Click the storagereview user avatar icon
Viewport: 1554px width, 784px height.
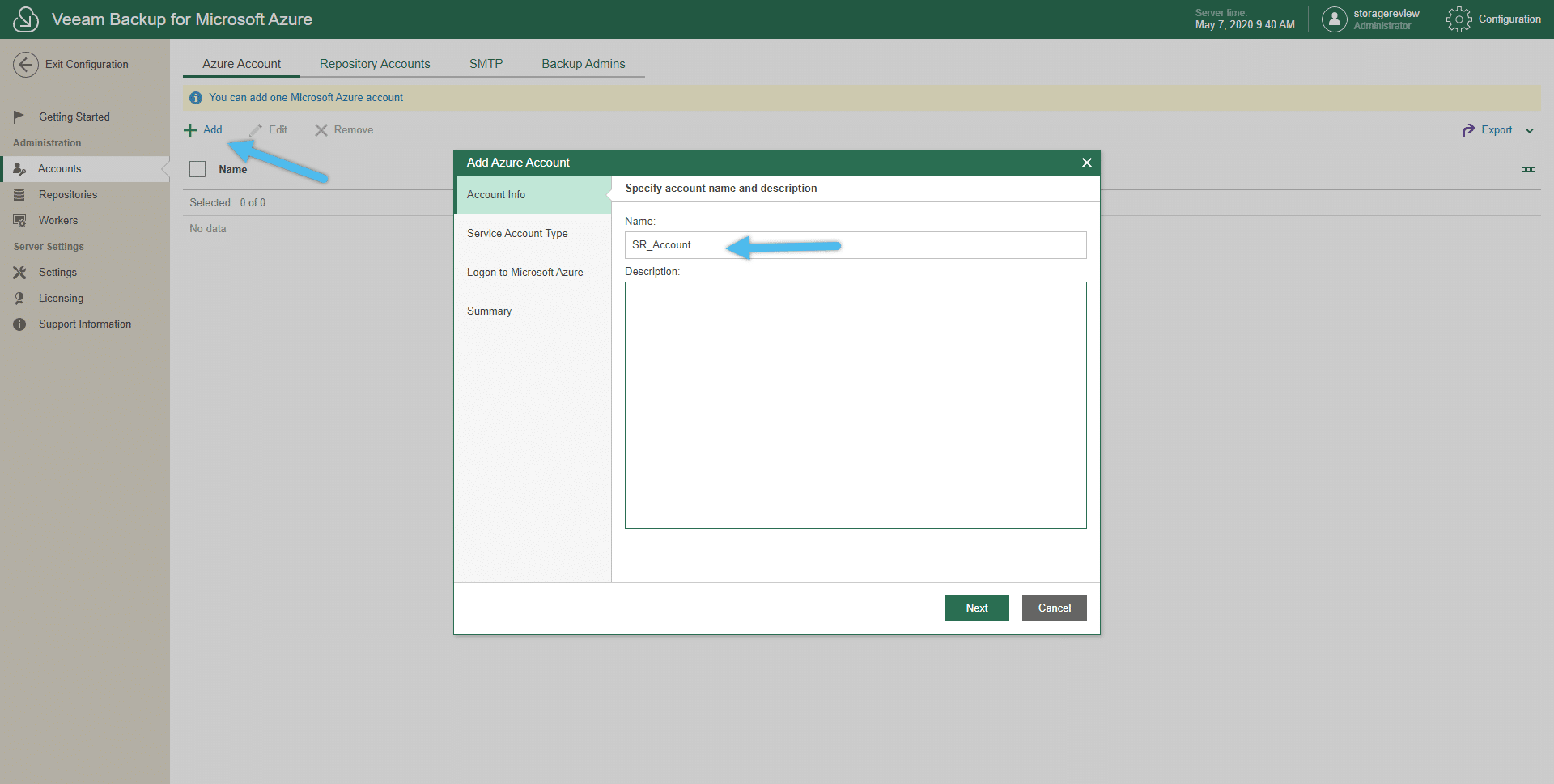(1335, 19)
